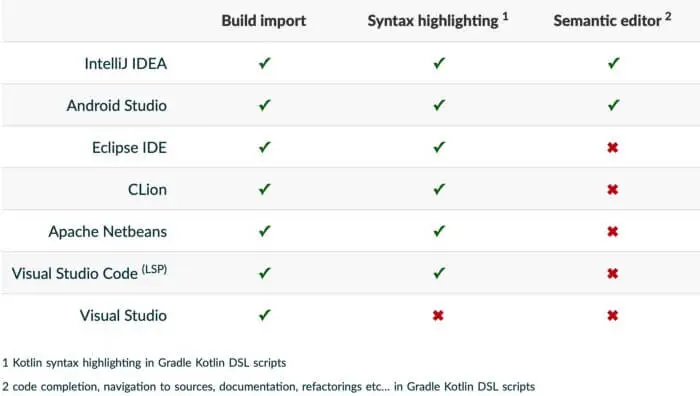Image resolution: width=700 pixels, height=396 pixels.
Task: Click Apache Netbeans Semantic editor red cross
Action: pyautogui.click(x=612, y=231)
